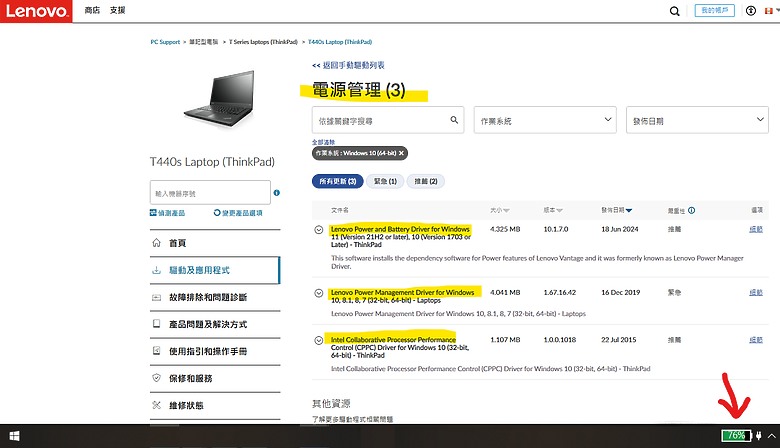
Task: Click T Series laptops breadcrumb
Action: (x=263, y=42)
